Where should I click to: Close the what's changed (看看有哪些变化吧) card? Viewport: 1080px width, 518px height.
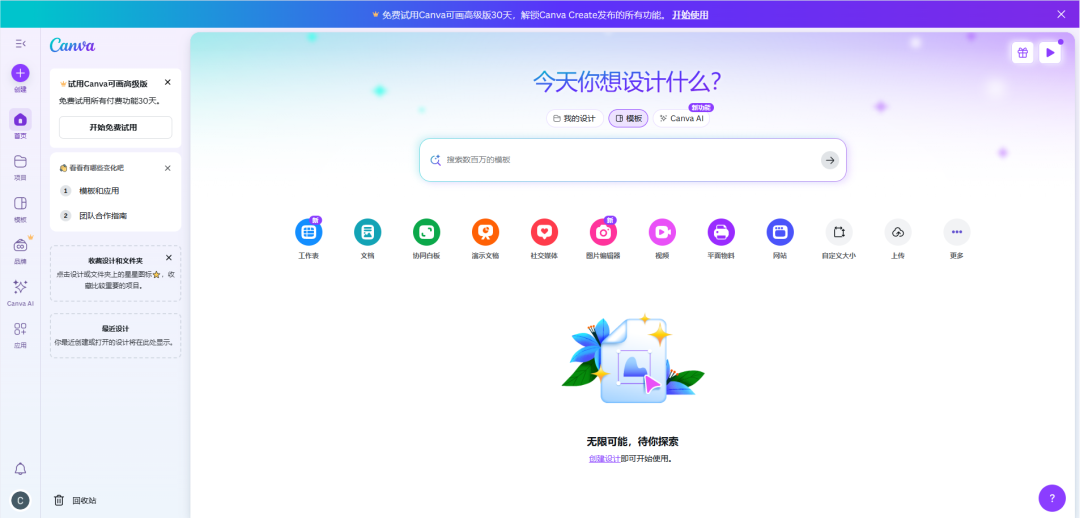167,168
